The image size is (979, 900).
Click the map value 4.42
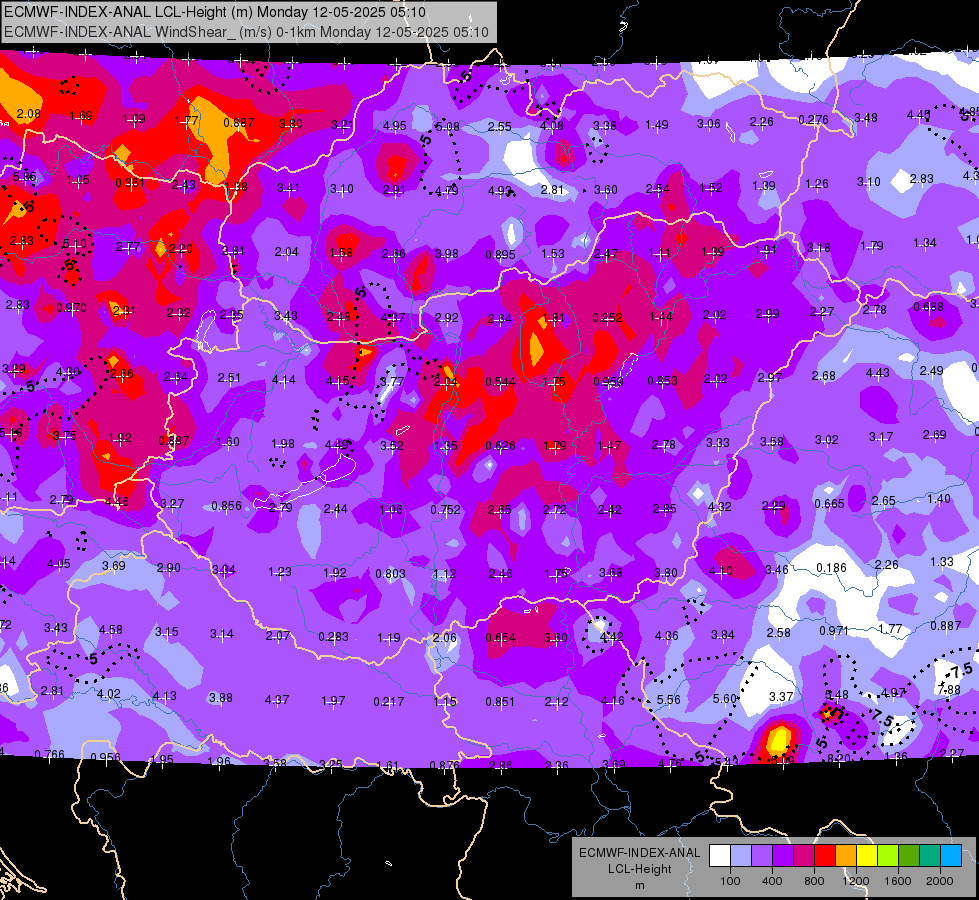(611, 636)
